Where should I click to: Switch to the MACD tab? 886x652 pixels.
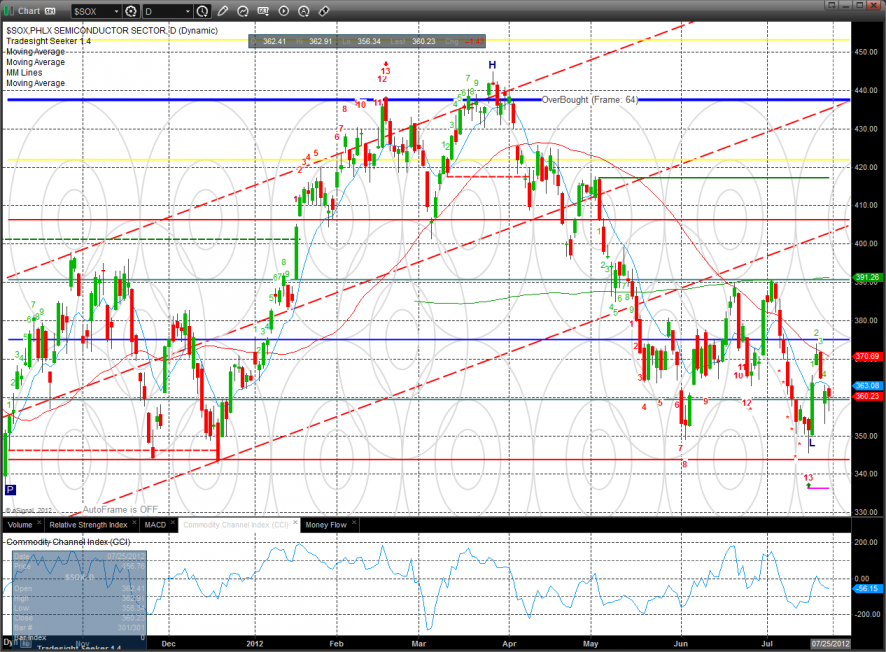[x=155, y=525]
